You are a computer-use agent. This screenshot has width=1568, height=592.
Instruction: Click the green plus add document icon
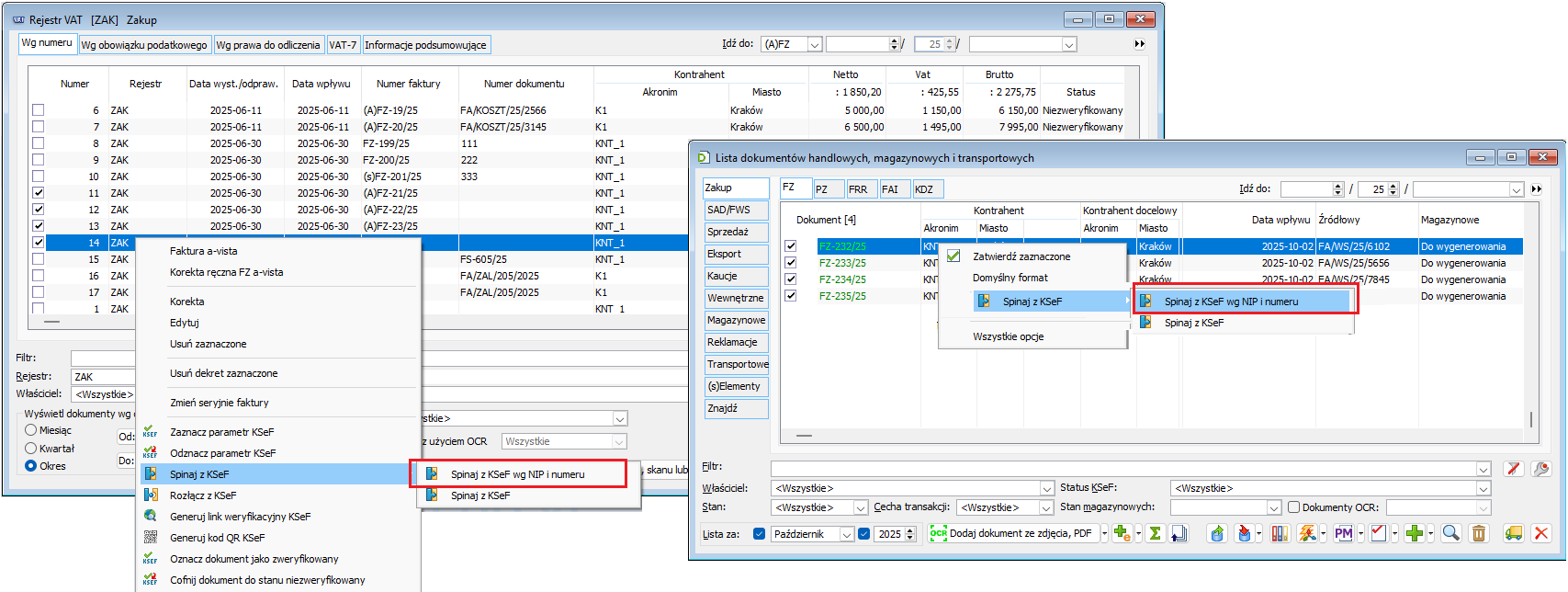[x=1414, y=533]
